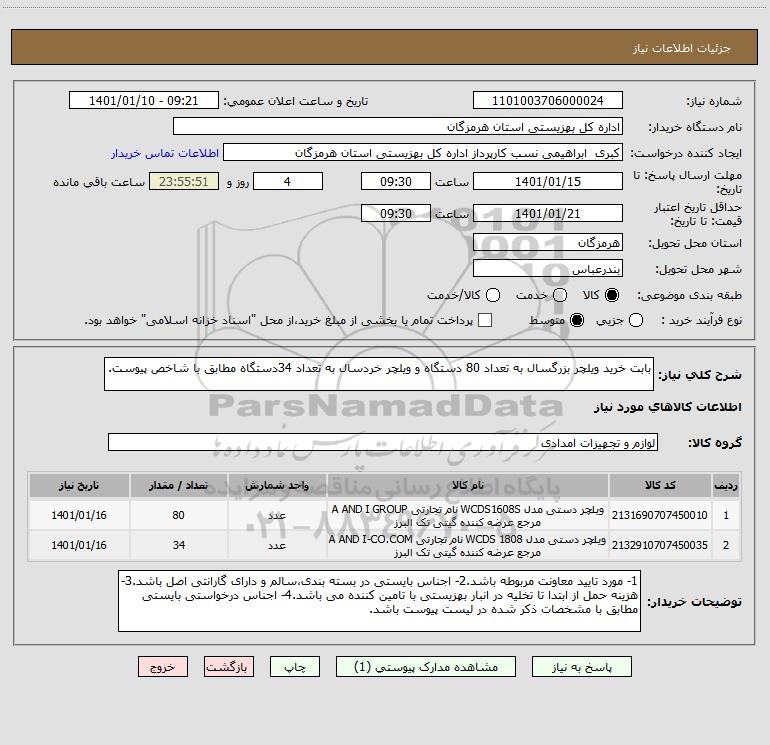Choose the متوسط purchase type radio
This screenshot has width=770, height=745.
click(x=577, y=320)
